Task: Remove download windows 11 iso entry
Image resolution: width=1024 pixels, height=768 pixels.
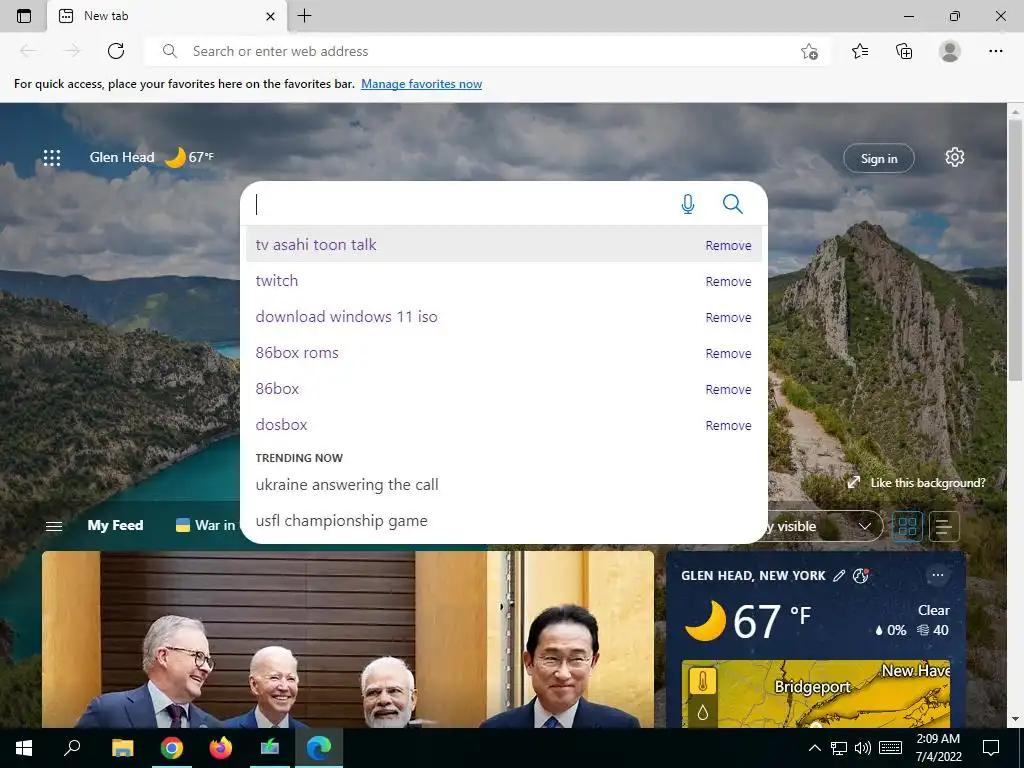Action: click(728, 317)
